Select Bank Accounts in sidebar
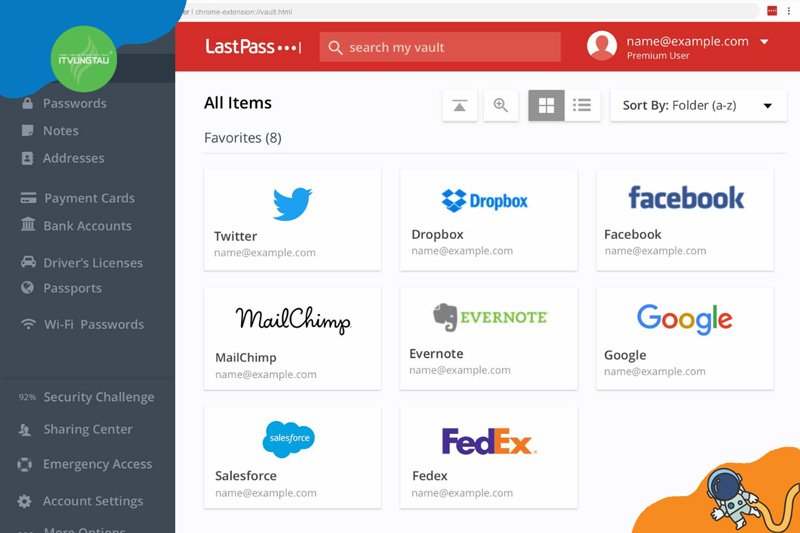The image size is (800, 533). point(87,225)
